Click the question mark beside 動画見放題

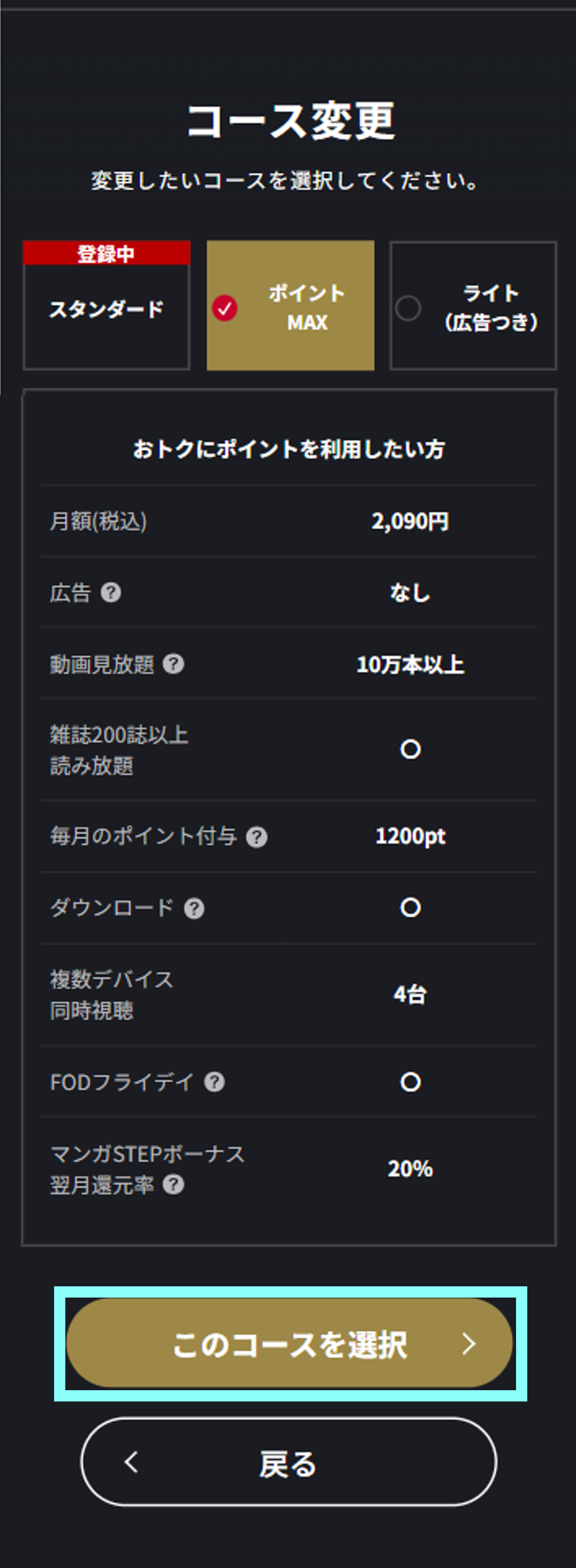tap(176, 665)
